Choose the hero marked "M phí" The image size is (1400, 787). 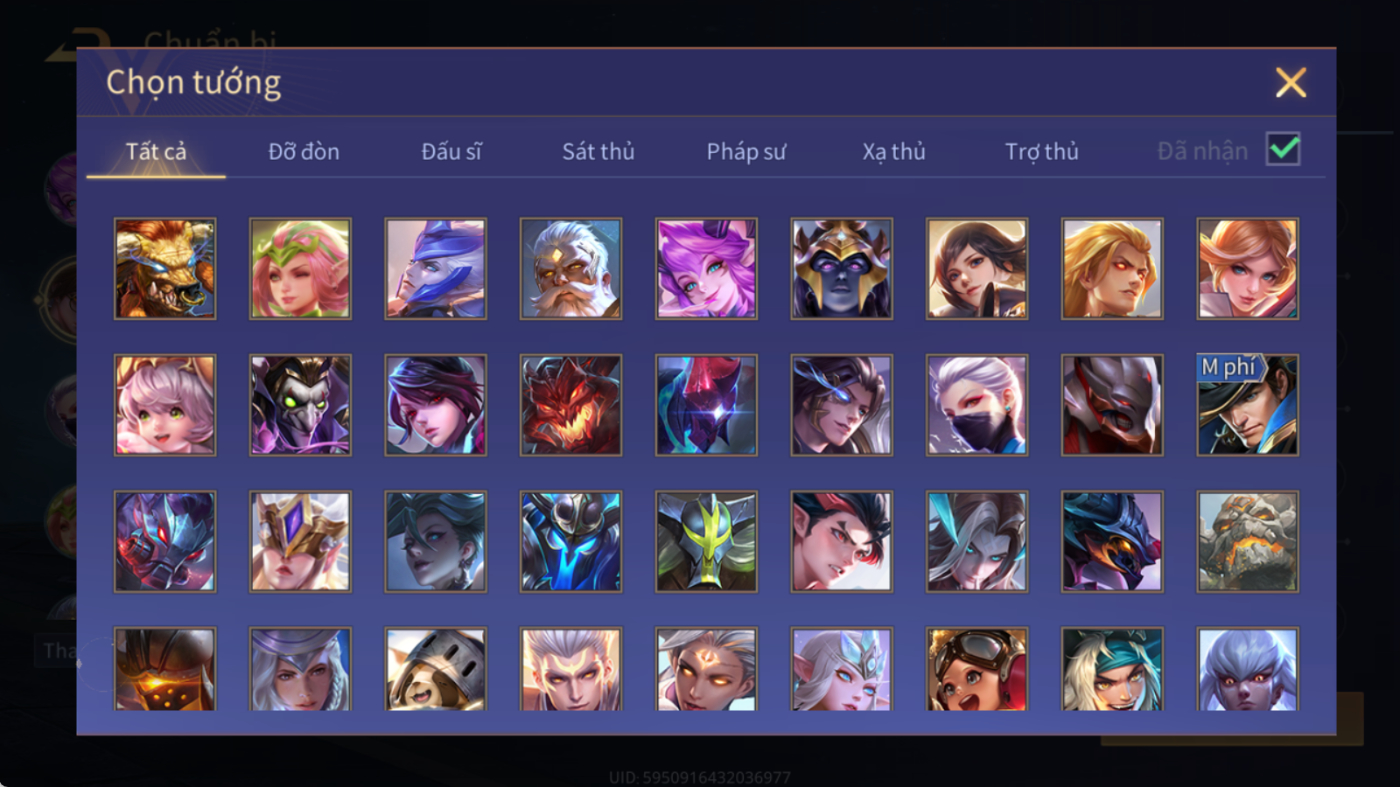[1248, 405]
